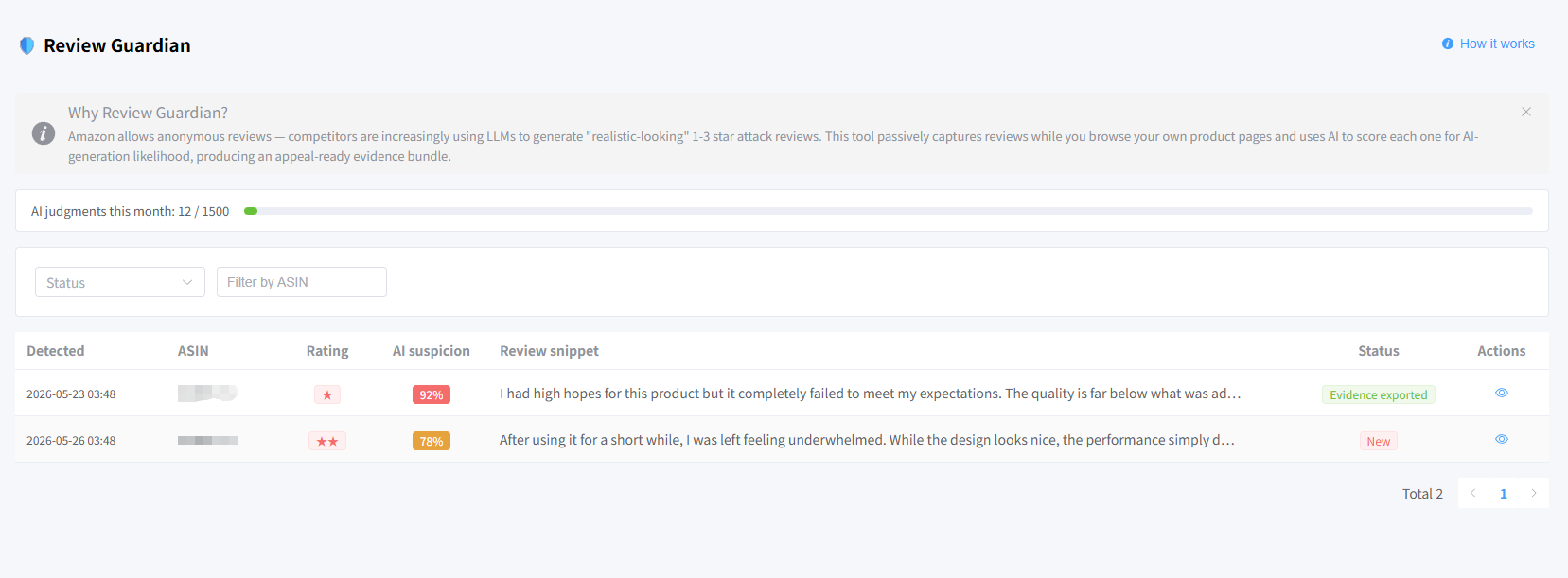This screenshot has height=578, width=1568.
Task: Go to the next results page
Action: 1534,493
